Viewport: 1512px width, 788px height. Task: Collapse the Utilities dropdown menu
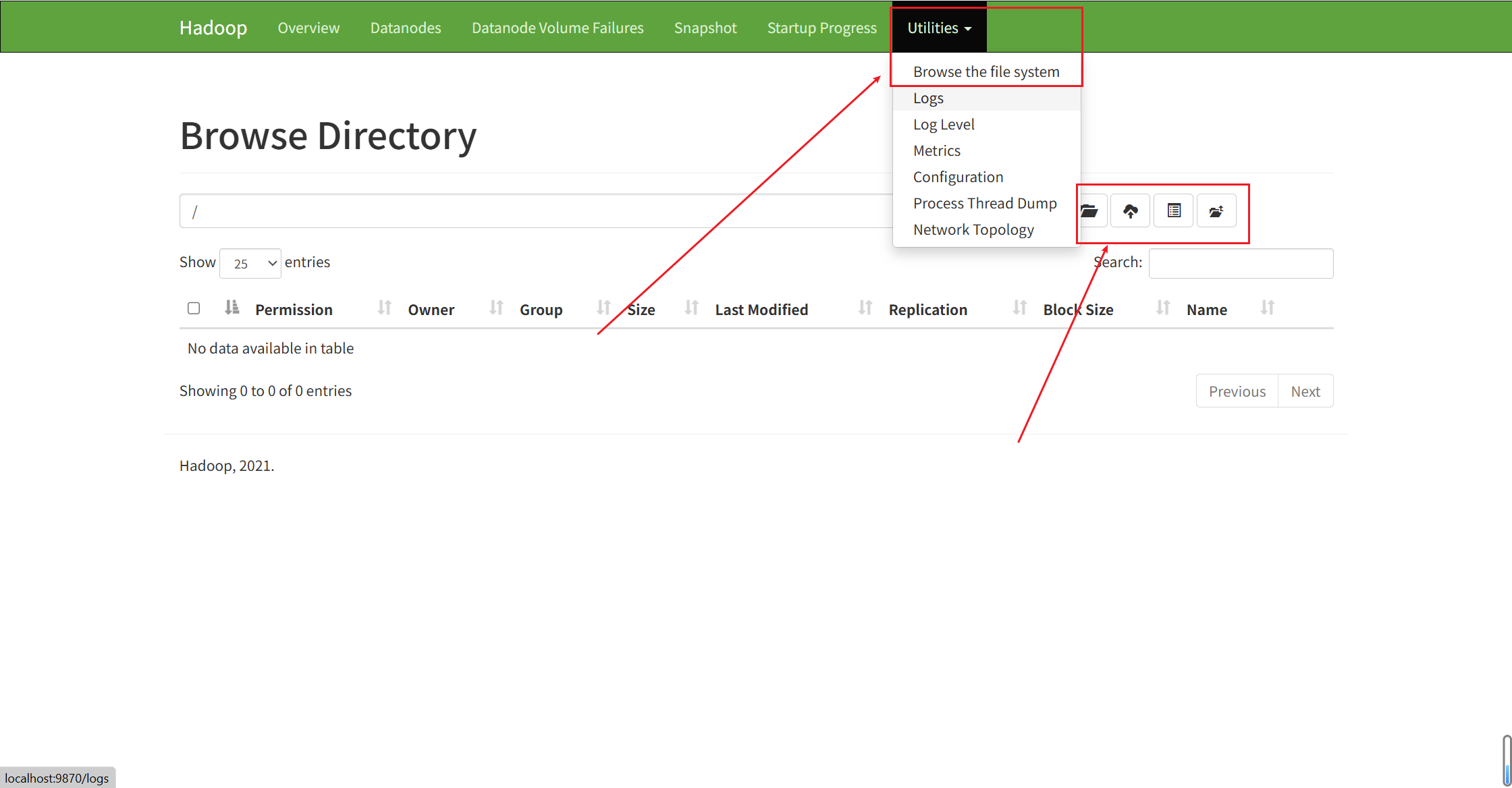pos(939,28)
